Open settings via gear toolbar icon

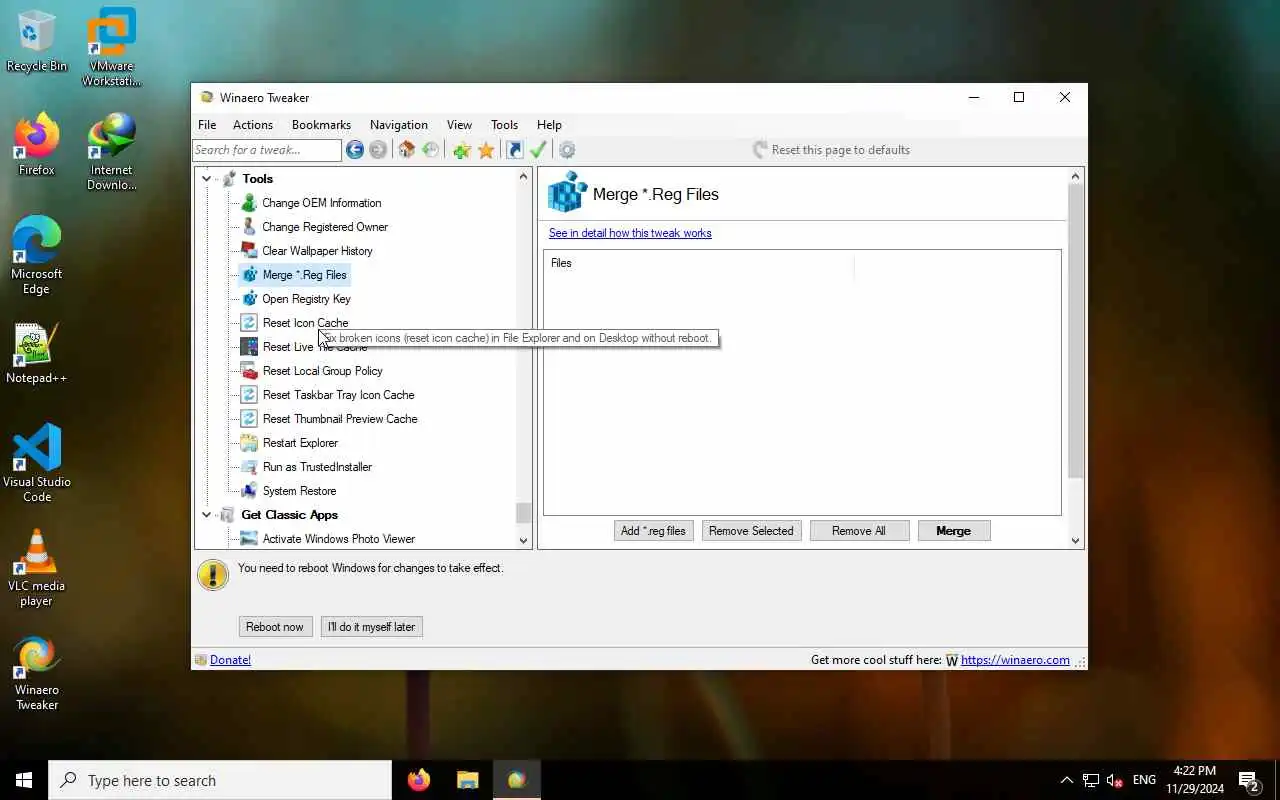point(567,150)
